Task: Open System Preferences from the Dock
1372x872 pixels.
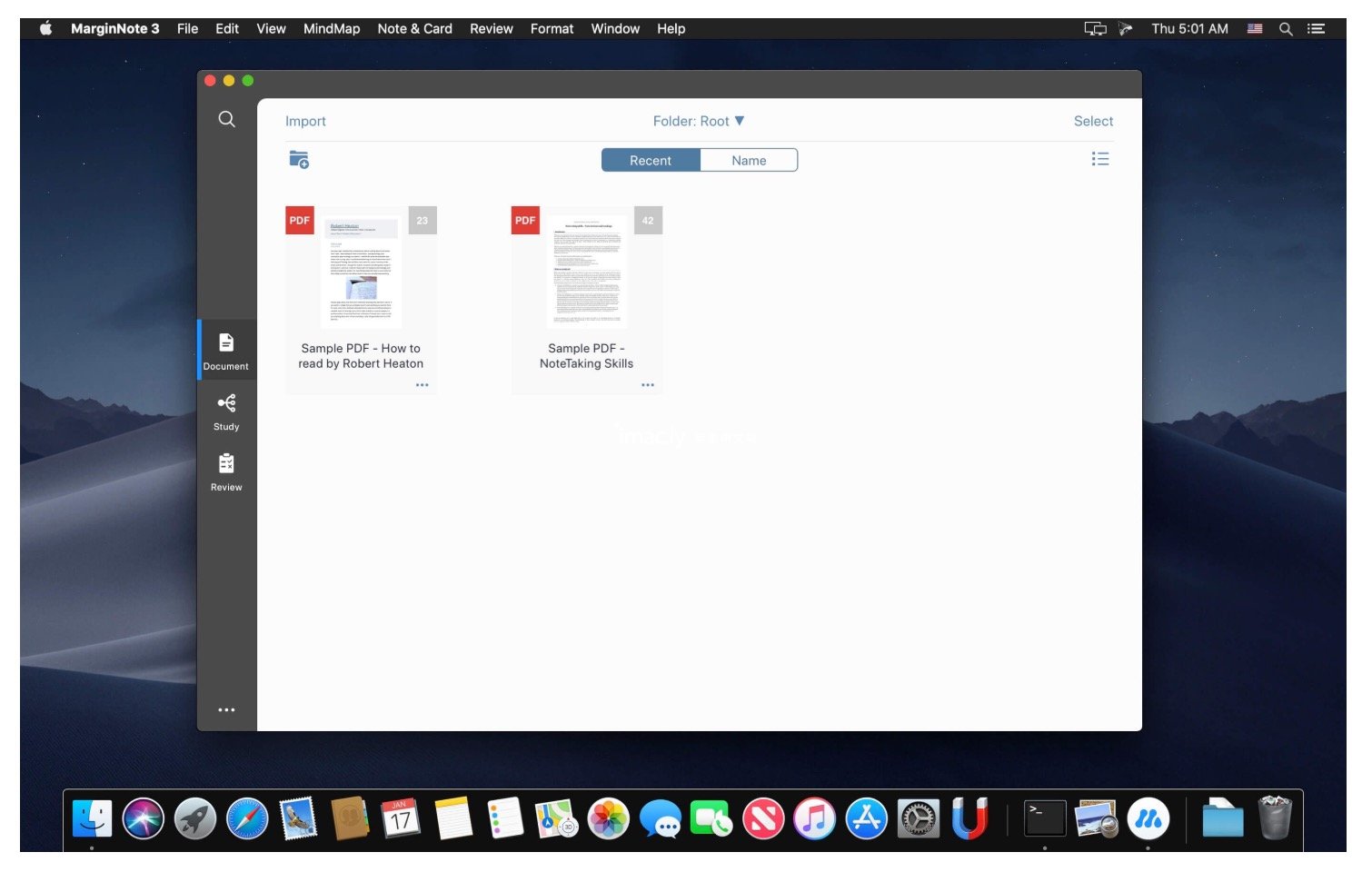Action: pos(919,818)
